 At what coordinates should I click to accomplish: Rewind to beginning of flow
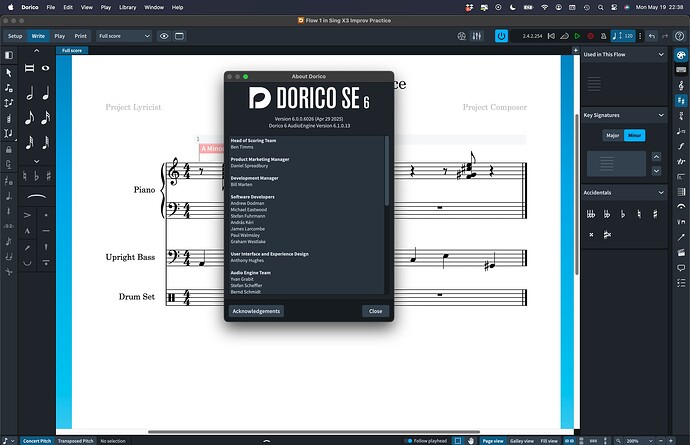point(551,36)
